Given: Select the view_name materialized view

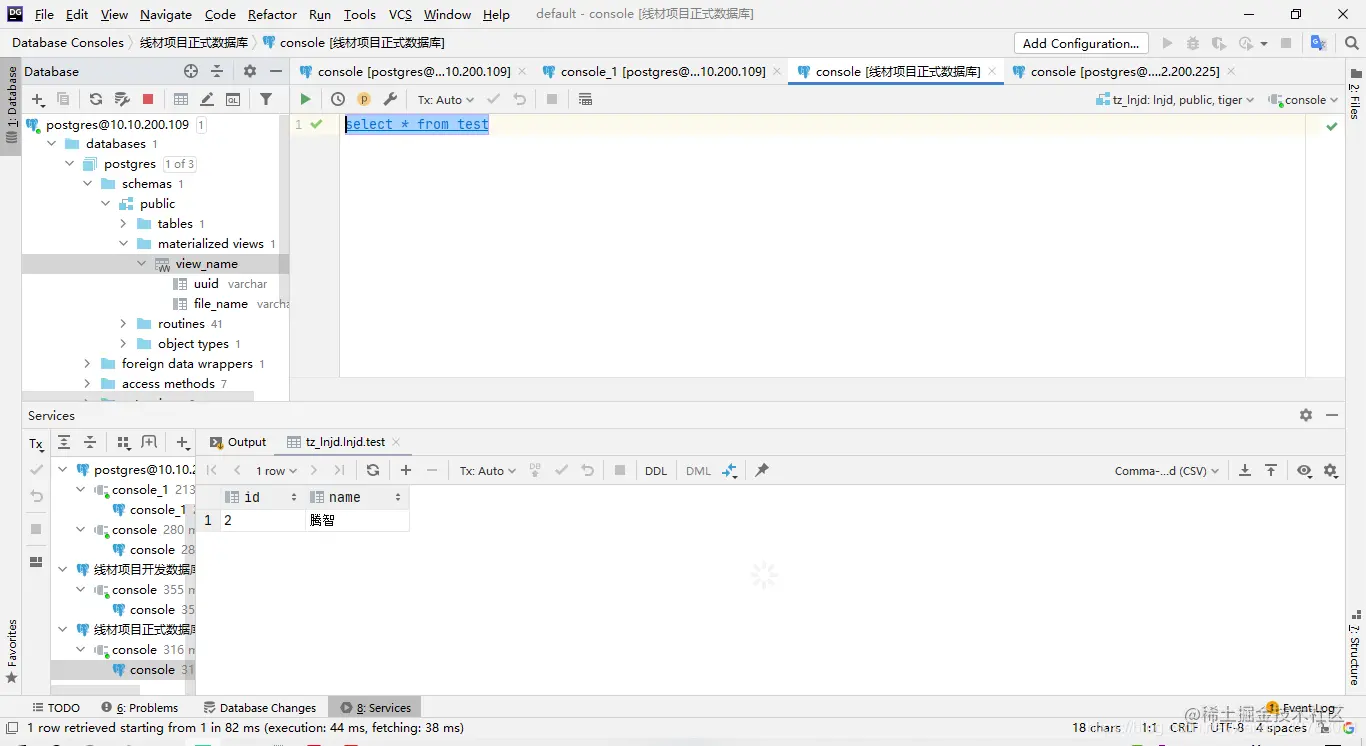Looking at the screenshot, I should [x=206, y=264].
